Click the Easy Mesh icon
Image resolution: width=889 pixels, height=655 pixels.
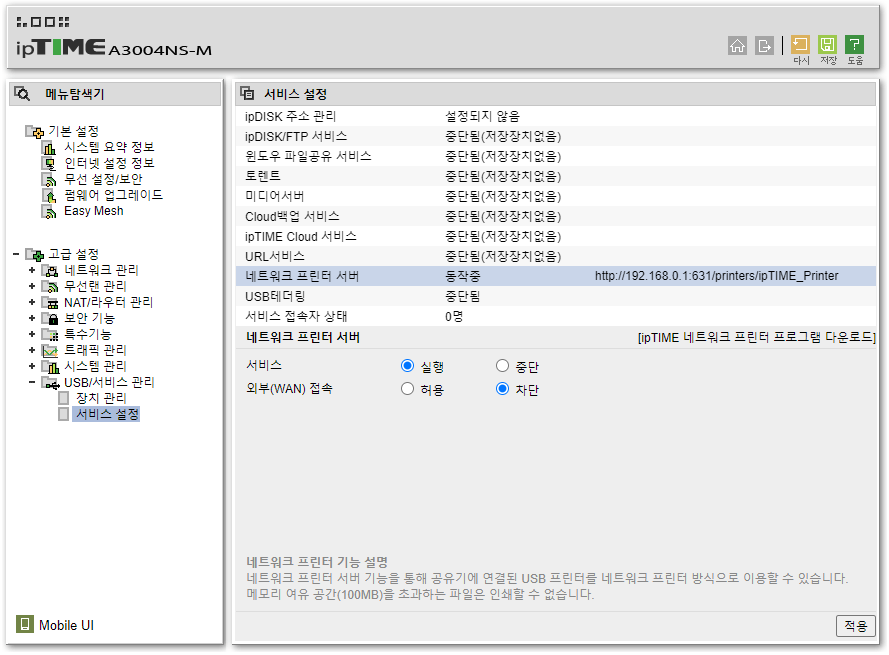[x=49, y=212]
